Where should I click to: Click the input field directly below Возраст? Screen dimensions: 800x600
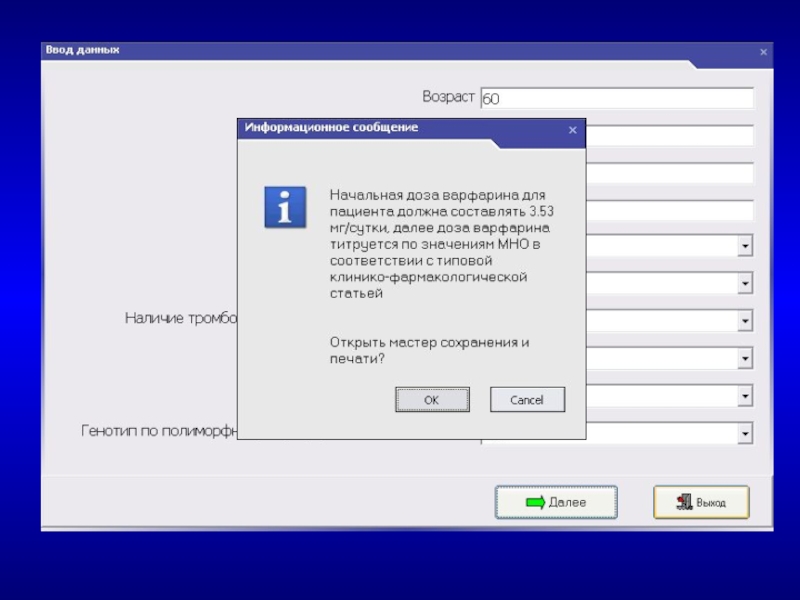tap(669, 136)
